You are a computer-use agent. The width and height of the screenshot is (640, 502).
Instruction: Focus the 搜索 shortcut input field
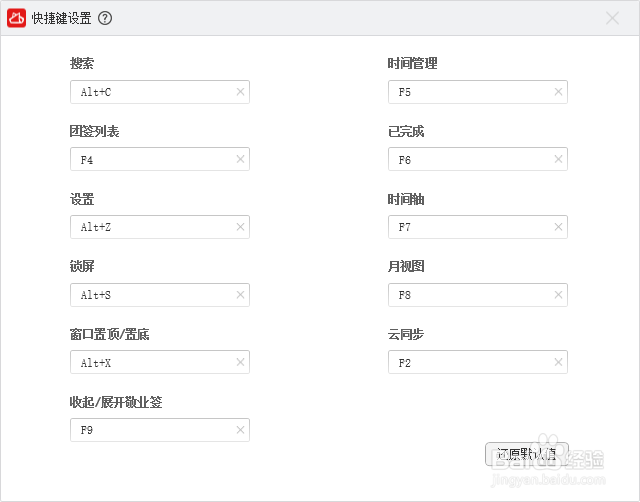[150, 92]
